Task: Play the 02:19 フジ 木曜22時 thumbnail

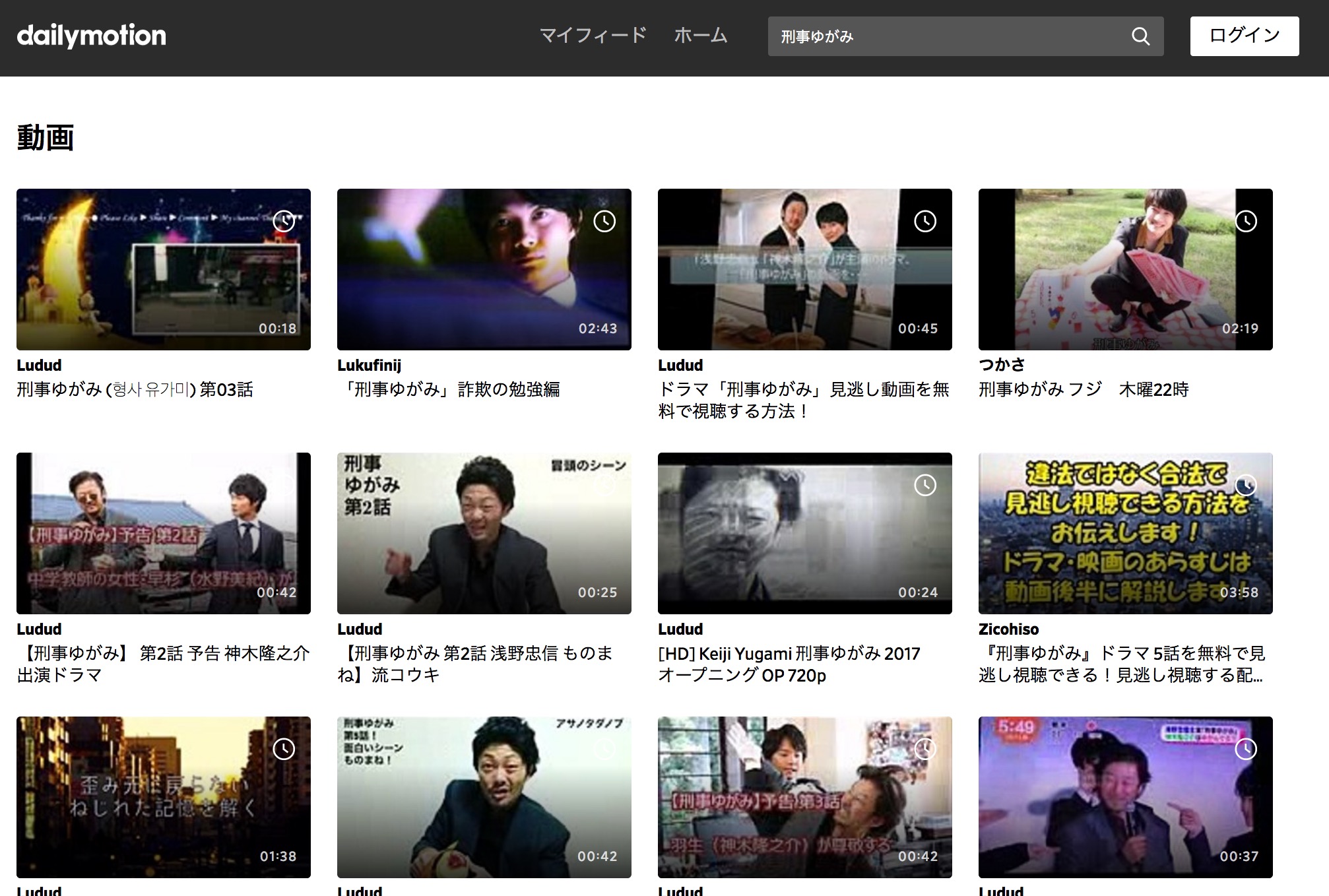Action: coord(1126,269)
